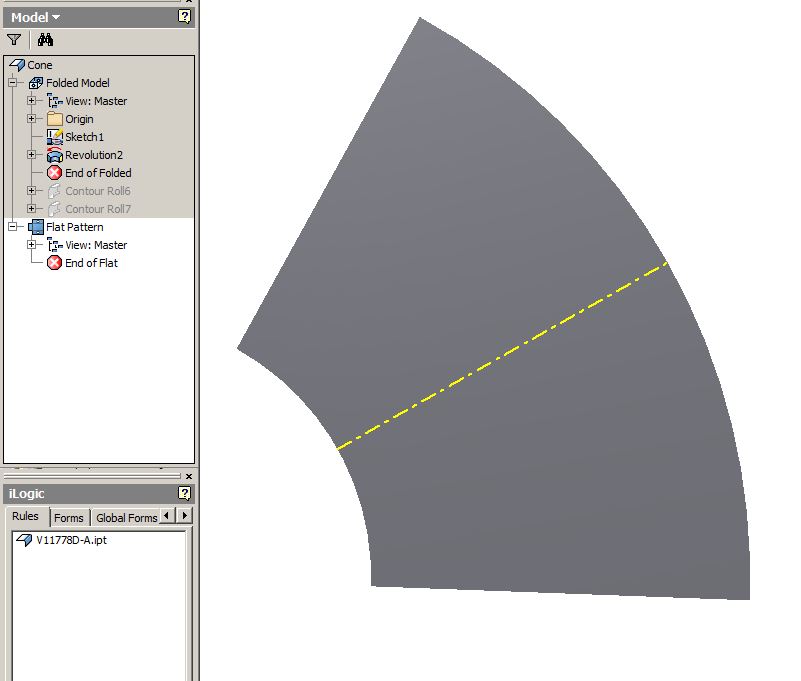Image resolution: width=801 pixels, height=681 pixels.
Task: Select the Revolution2 feature icon
Action: 55,155
